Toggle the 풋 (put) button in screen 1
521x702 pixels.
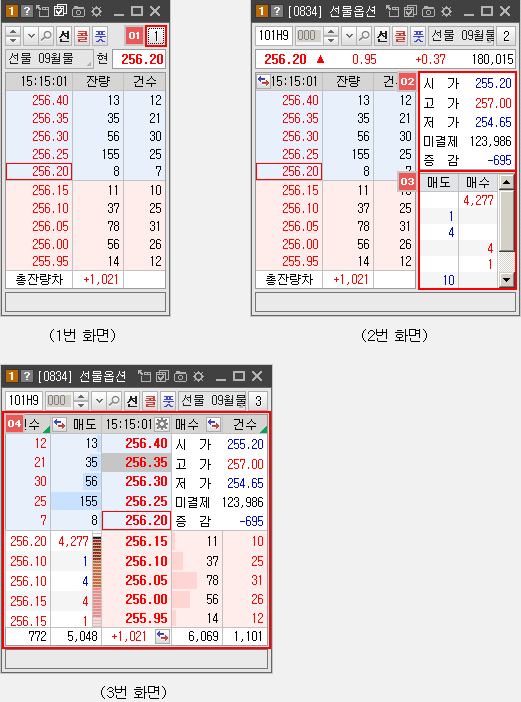[101, 35]
